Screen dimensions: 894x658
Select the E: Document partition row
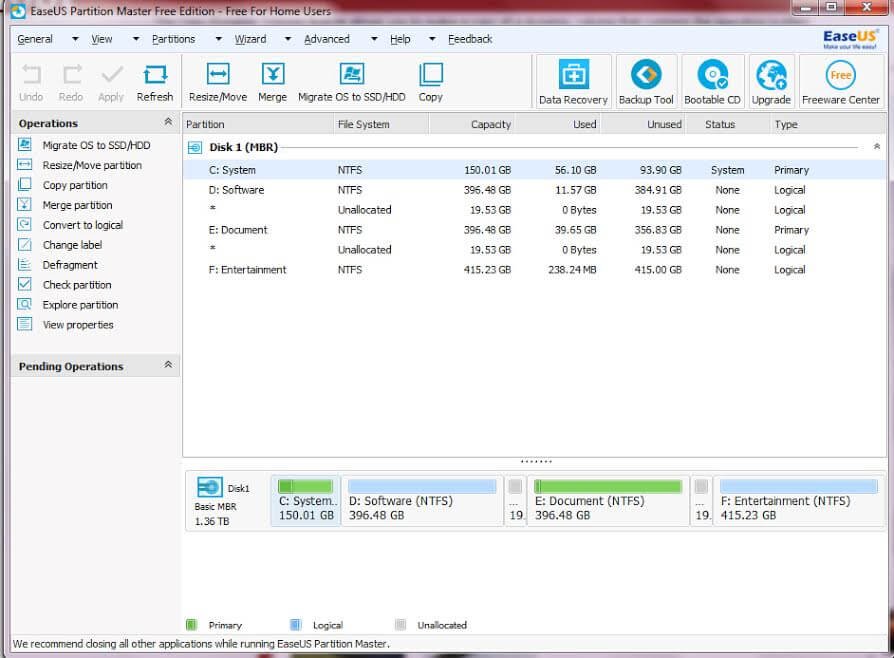(534, 230)
